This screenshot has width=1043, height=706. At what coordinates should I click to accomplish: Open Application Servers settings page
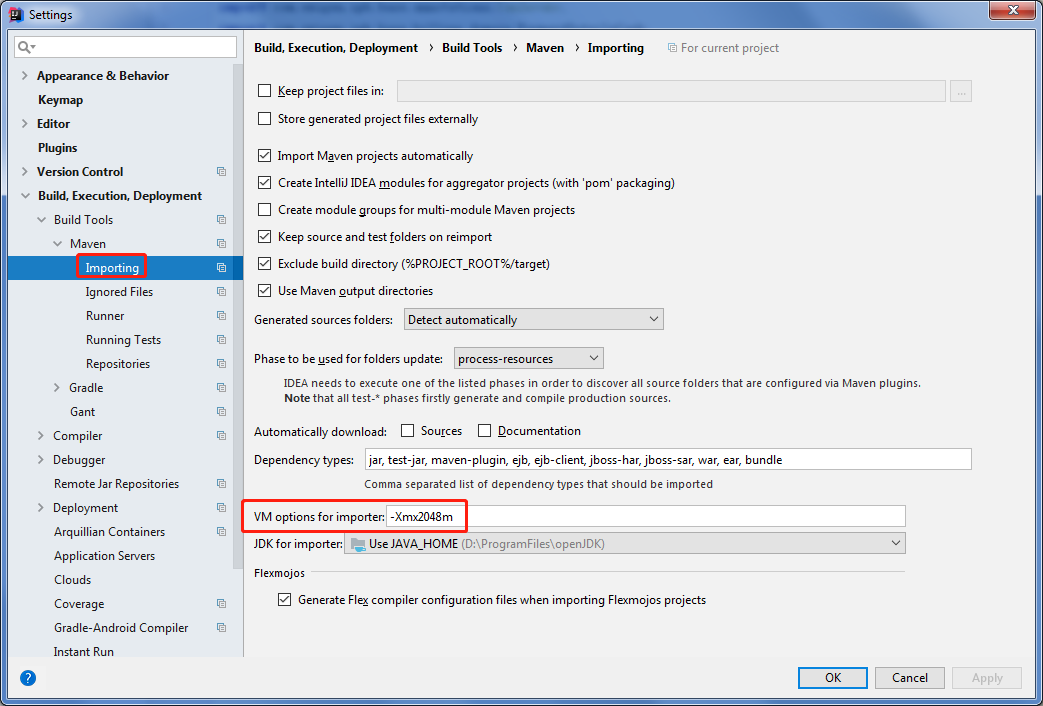104,556
